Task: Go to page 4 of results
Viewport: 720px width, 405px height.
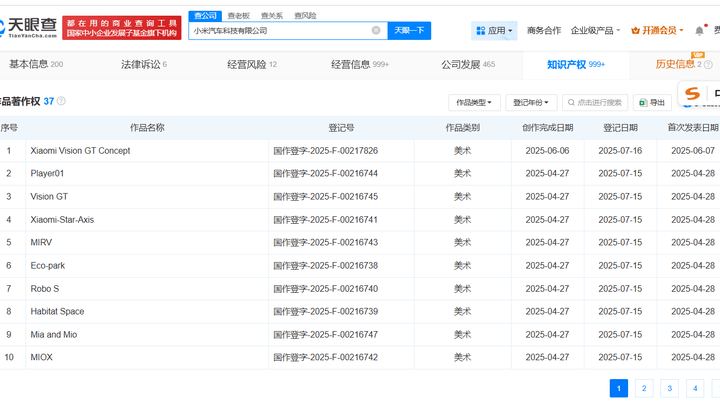Action: click(x=695, y=388)
